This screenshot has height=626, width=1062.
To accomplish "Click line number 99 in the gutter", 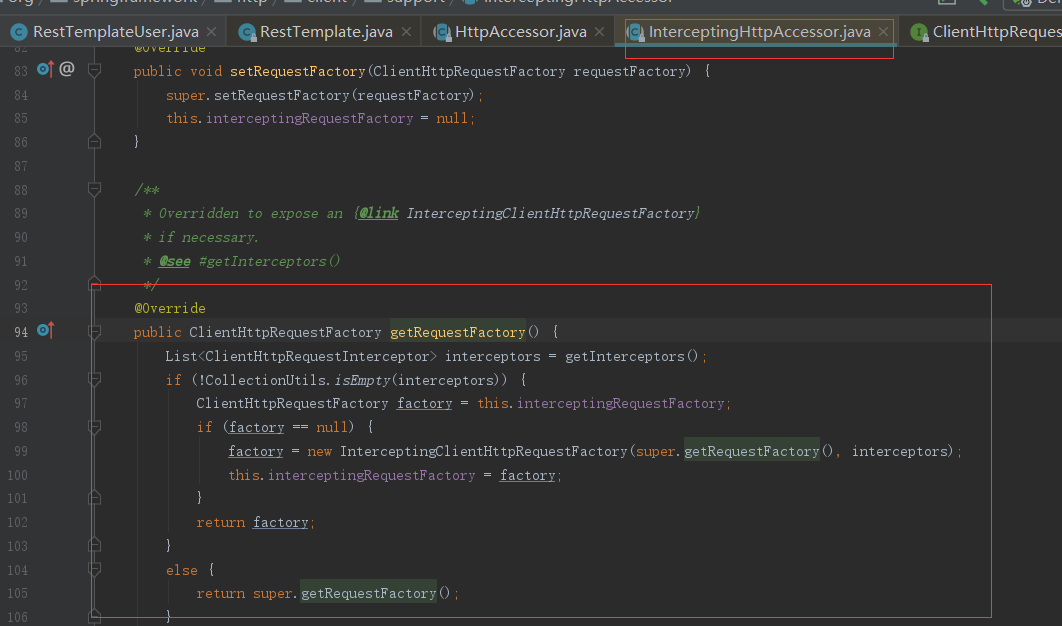I will click(21, 451).
